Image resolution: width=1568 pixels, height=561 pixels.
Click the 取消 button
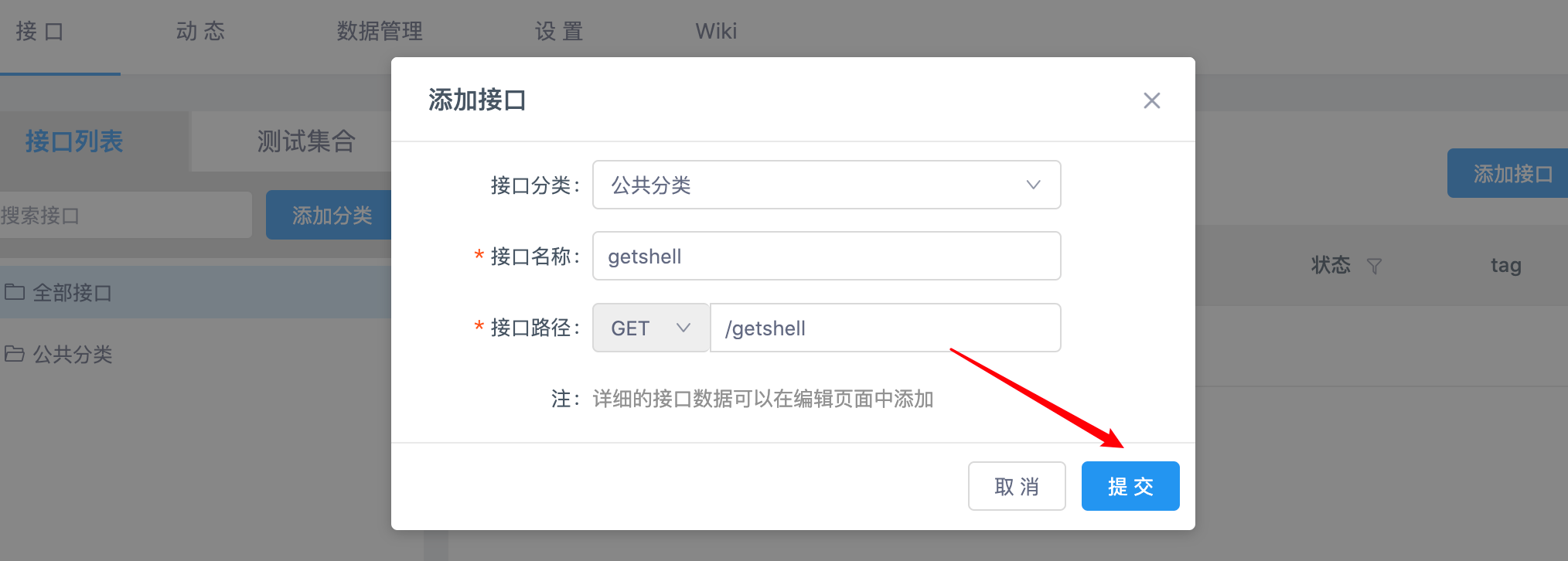(1016, 486)
